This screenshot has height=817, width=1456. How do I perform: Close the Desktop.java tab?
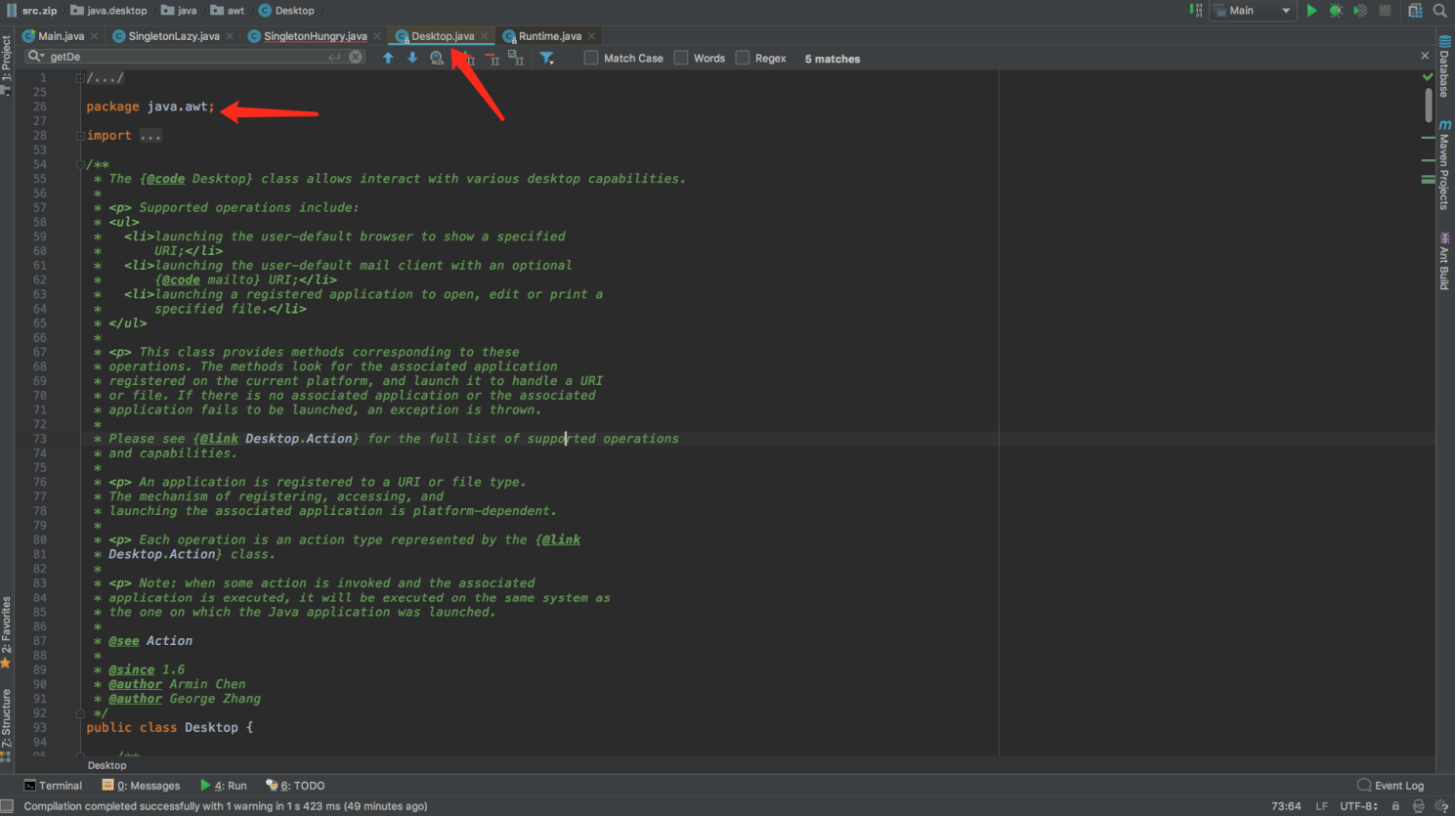point(484,36)
